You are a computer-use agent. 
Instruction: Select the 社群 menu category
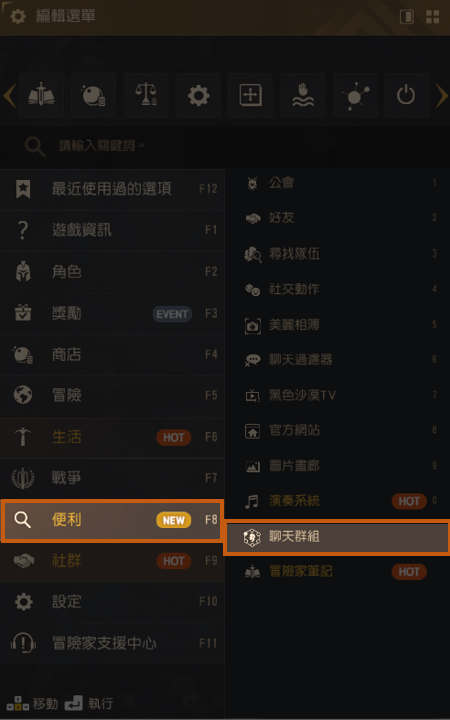coord(112,561)
